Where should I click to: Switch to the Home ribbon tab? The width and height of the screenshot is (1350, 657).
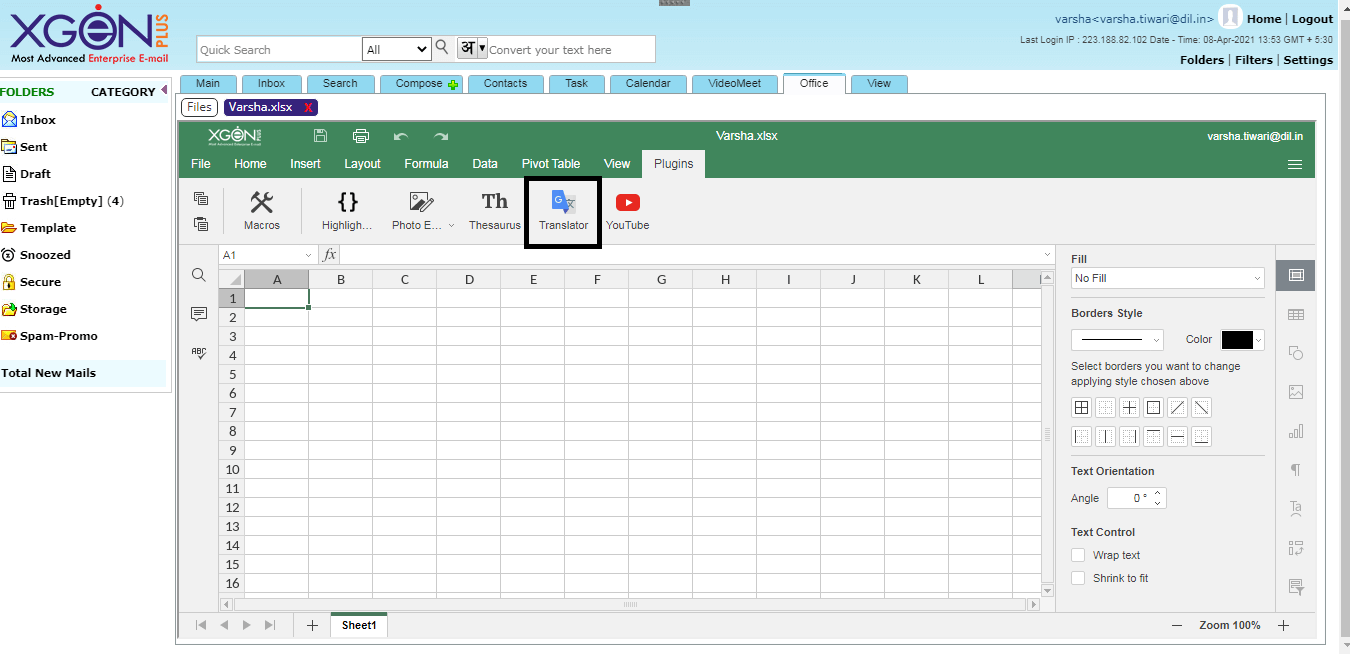click(250, 164)
